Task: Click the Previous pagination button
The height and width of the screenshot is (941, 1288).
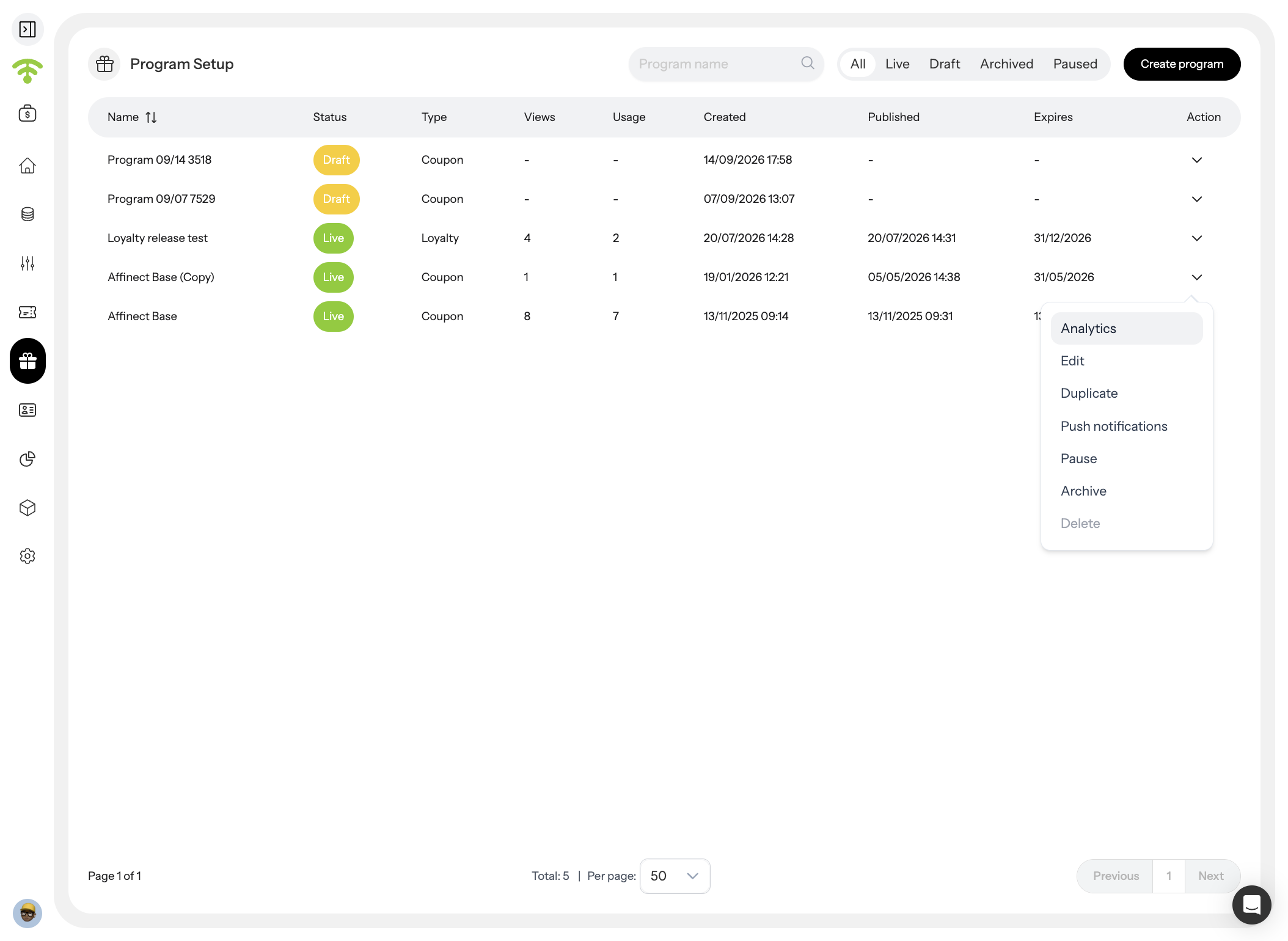Action: 1116,876
